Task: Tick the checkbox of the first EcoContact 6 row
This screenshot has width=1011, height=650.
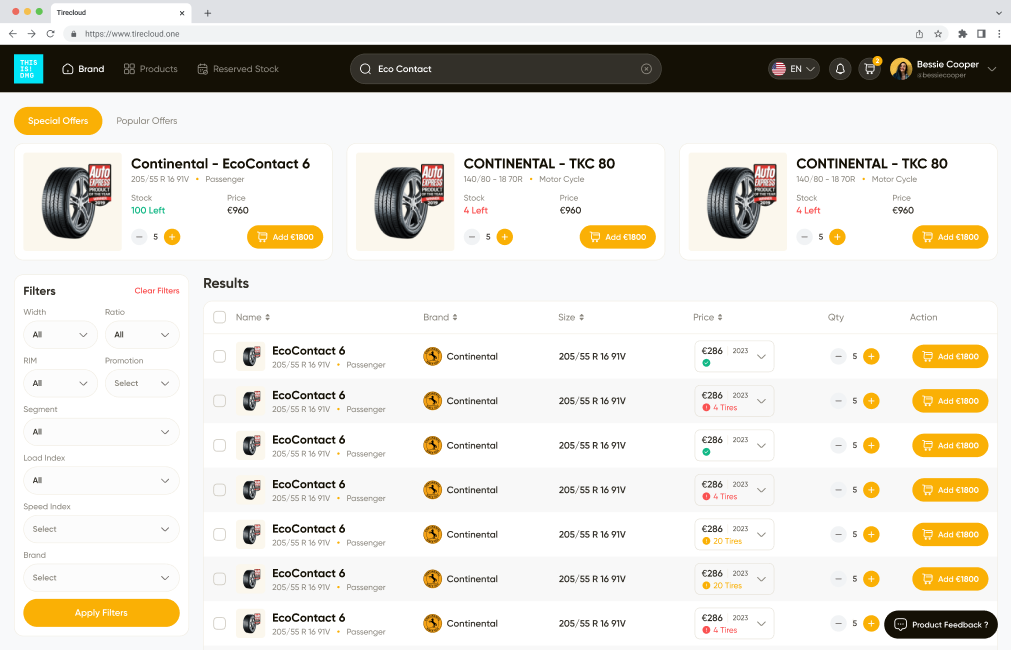Action: [220, 356]
